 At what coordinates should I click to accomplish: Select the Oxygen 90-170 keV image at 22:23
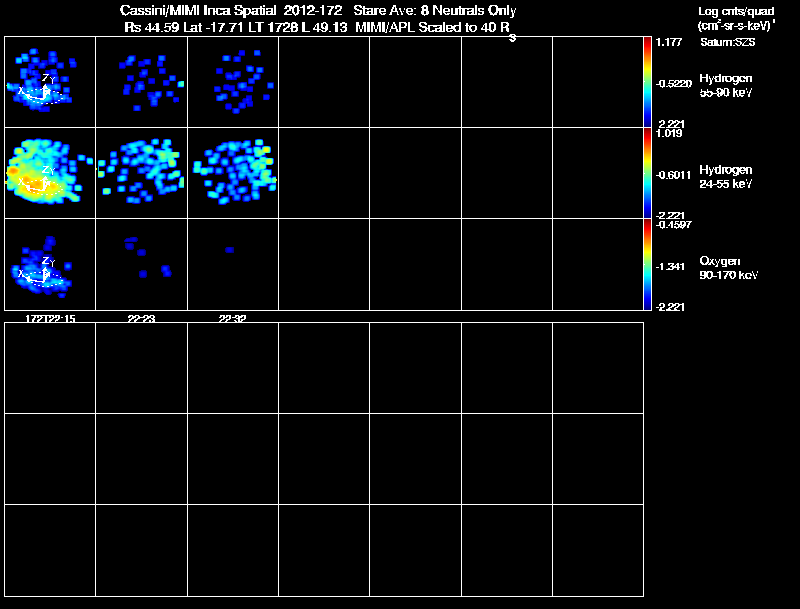[141, 264]
